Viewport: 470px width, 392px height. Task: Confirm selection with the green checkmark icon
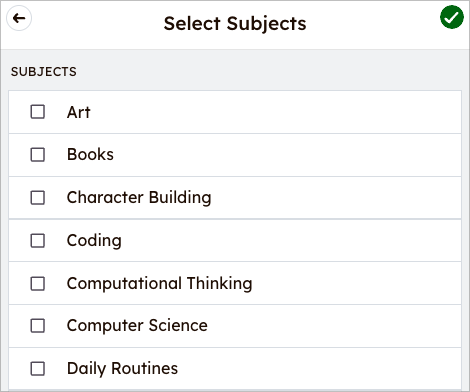452,17
